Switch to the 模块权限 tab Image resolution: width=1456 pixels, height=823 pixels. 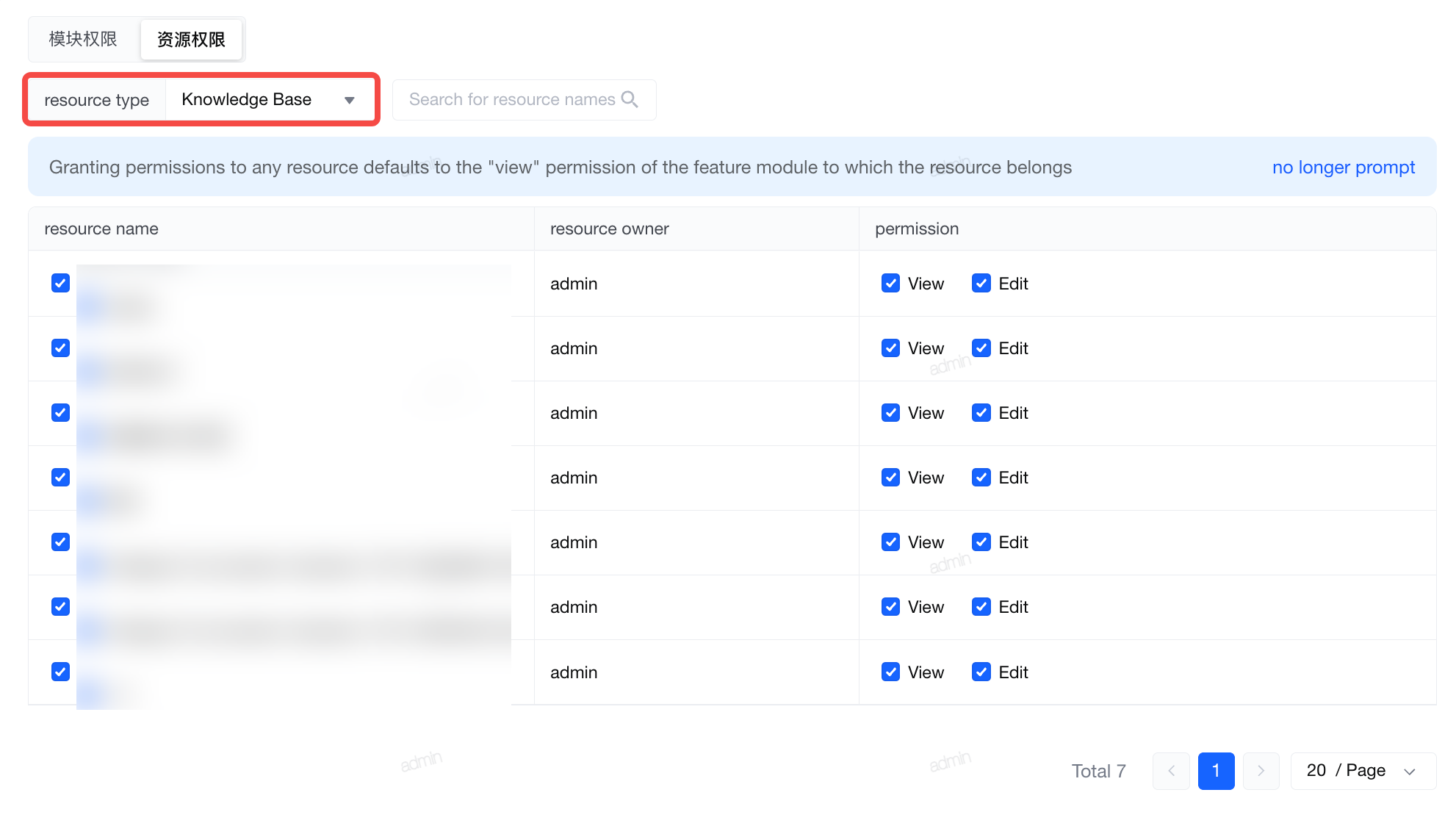(x=83, y=39)
